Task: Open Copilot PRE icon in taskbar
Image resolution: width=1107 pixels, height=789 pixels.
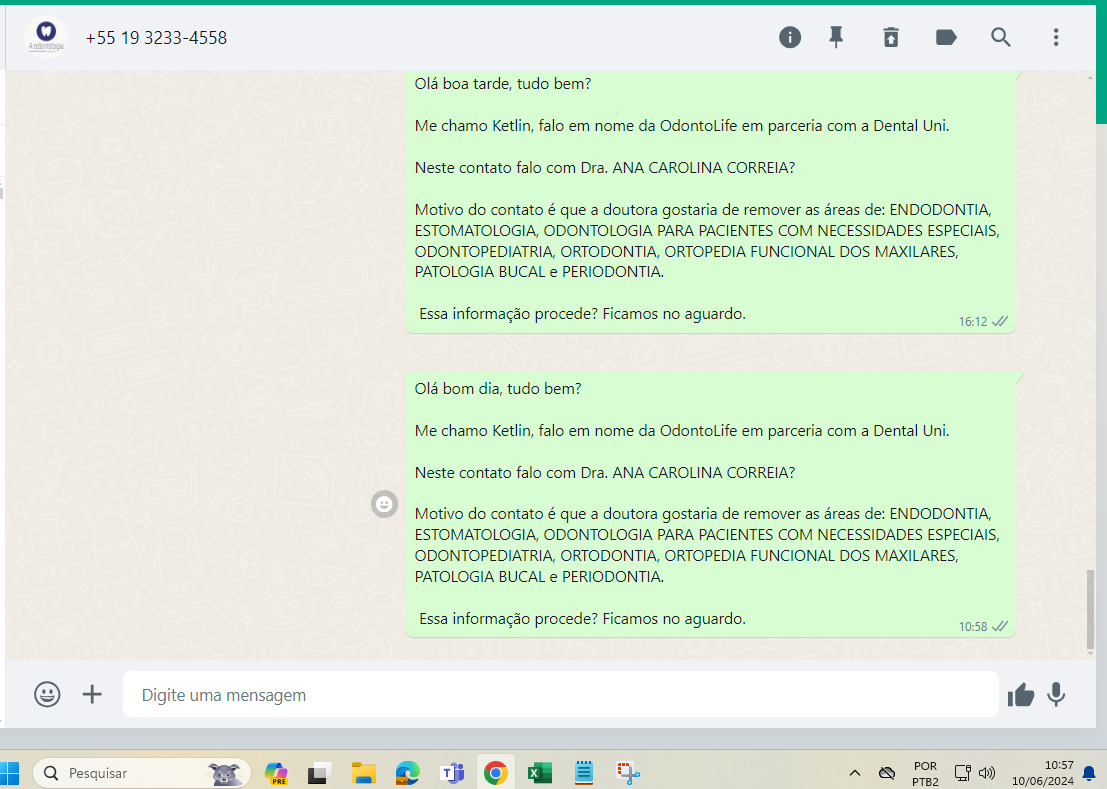Action: point(275,773)
